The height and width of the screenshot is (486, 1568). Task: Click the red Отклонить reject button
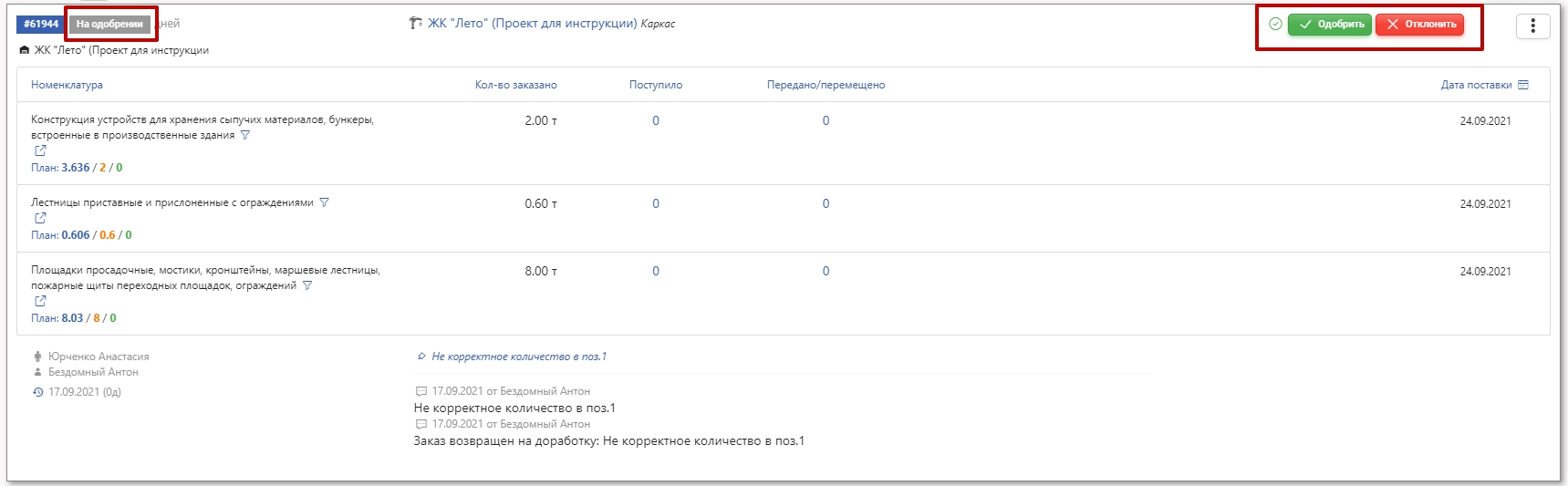tap(1420, 25)
